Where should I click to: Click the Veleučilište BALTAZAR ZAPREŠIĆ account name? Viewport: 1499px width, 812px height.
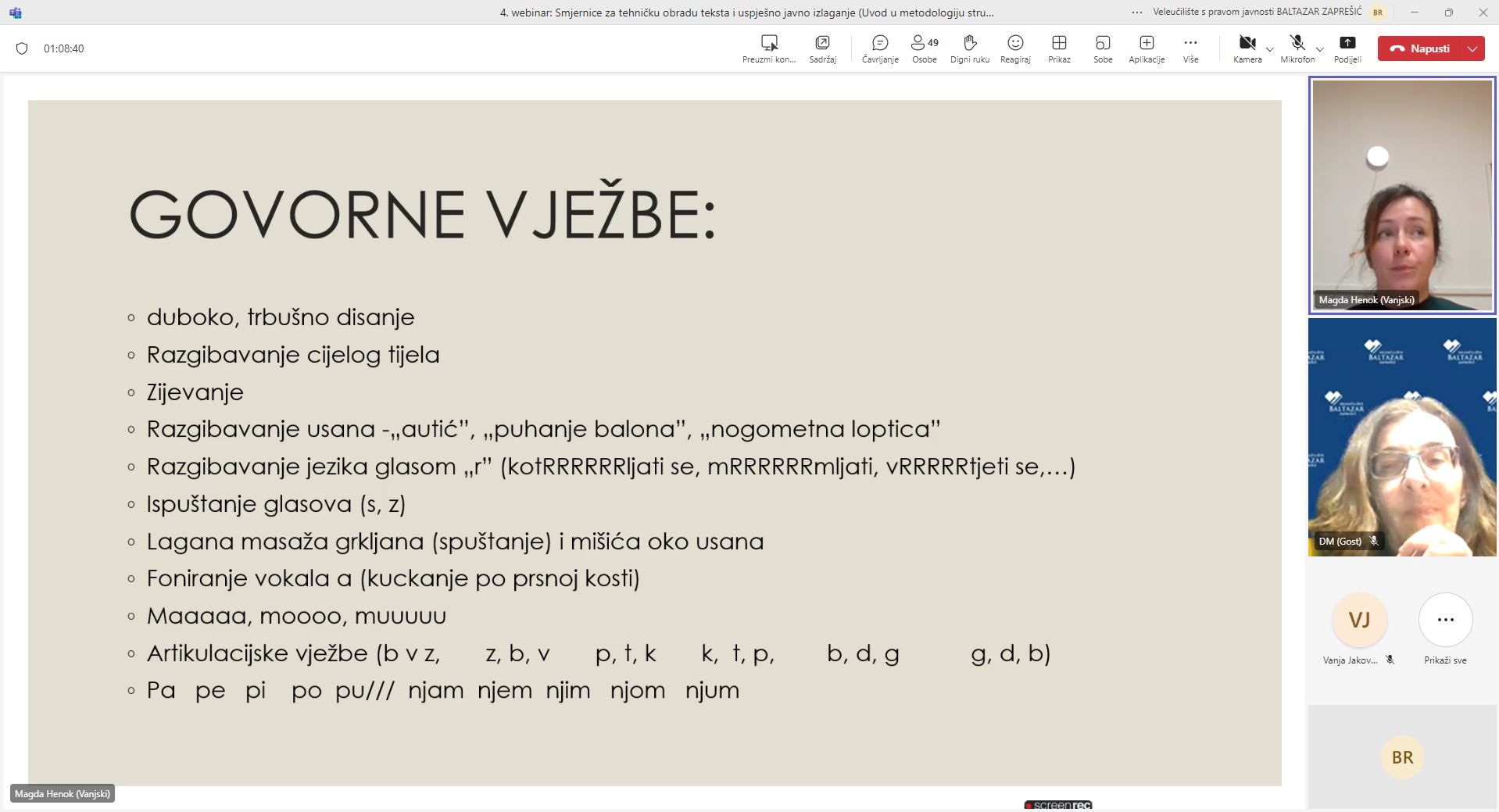click(x=1258, y=12)
